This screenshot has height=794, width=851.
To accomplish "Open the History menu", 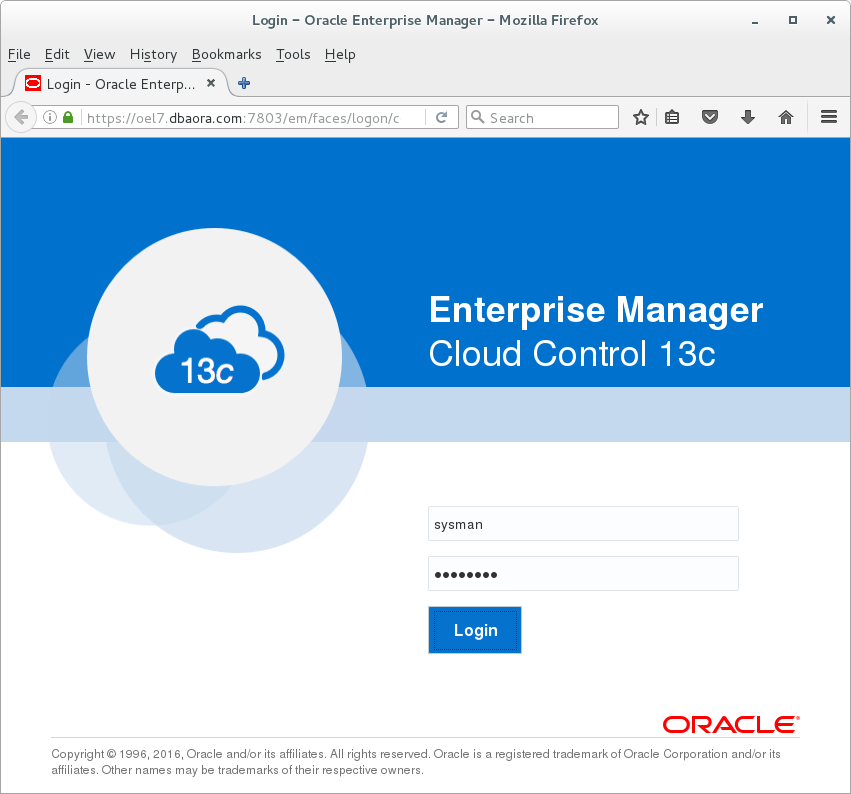I will [x=153, y=54].
